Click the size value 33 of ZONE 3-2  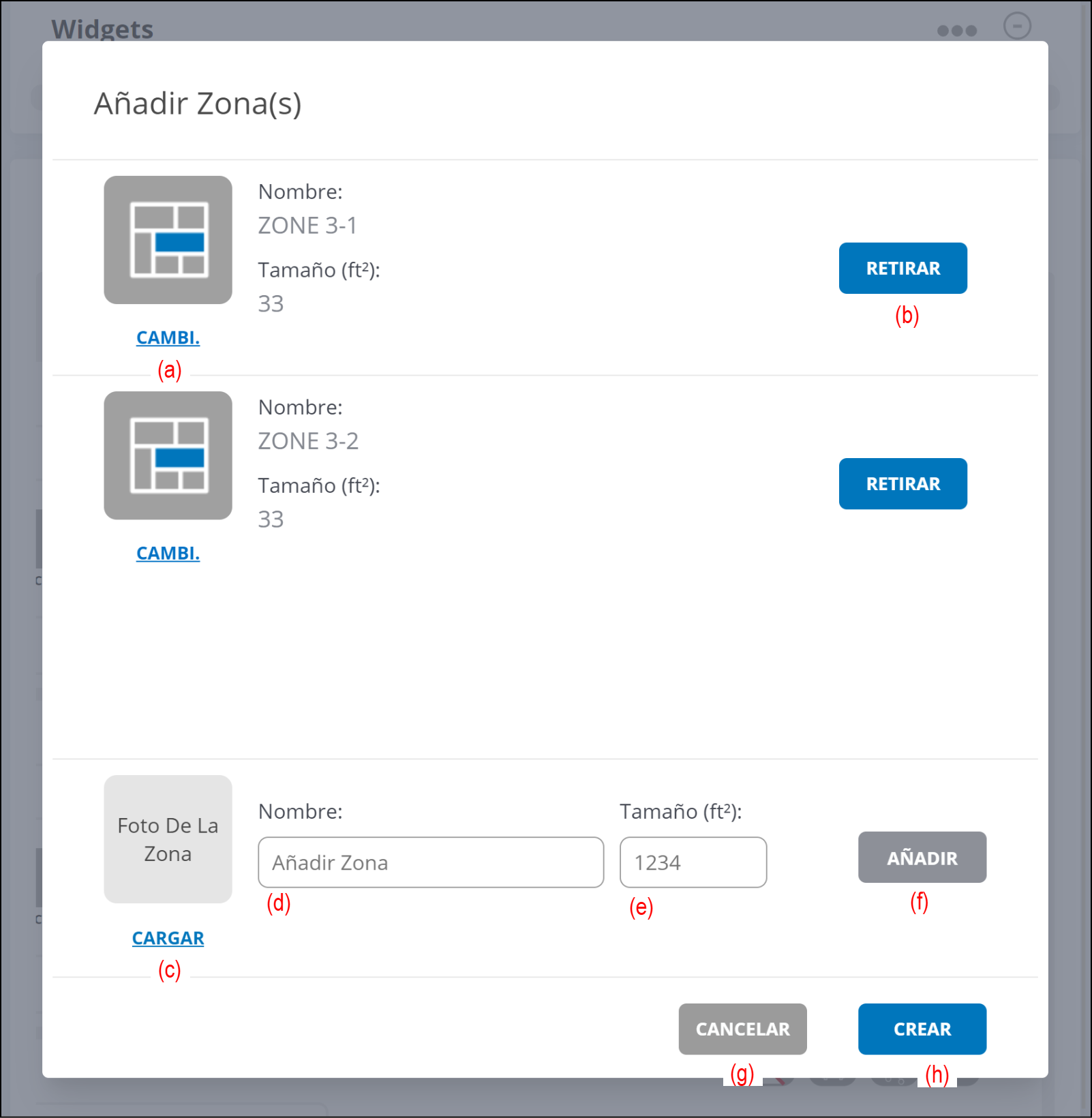tap(271, 519)
